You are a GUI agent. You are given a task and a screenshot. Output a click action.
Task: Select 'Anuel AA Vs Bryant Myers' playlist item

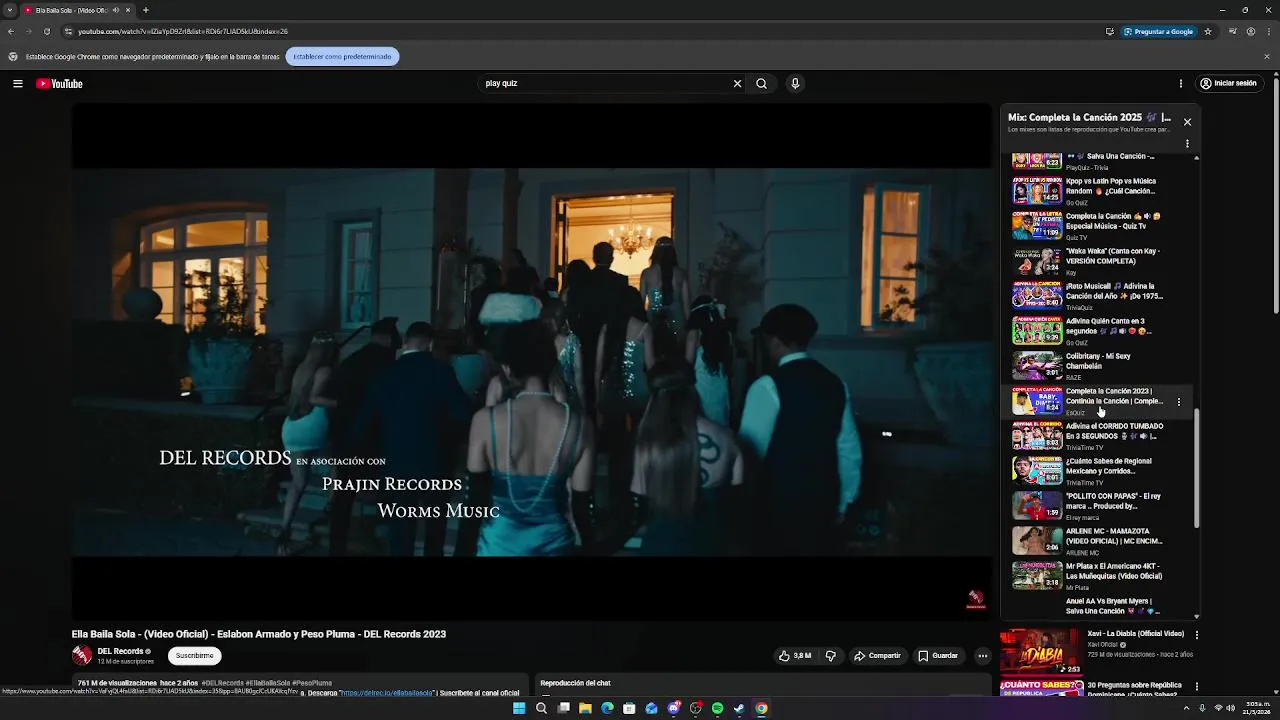tap(1099, 607)
